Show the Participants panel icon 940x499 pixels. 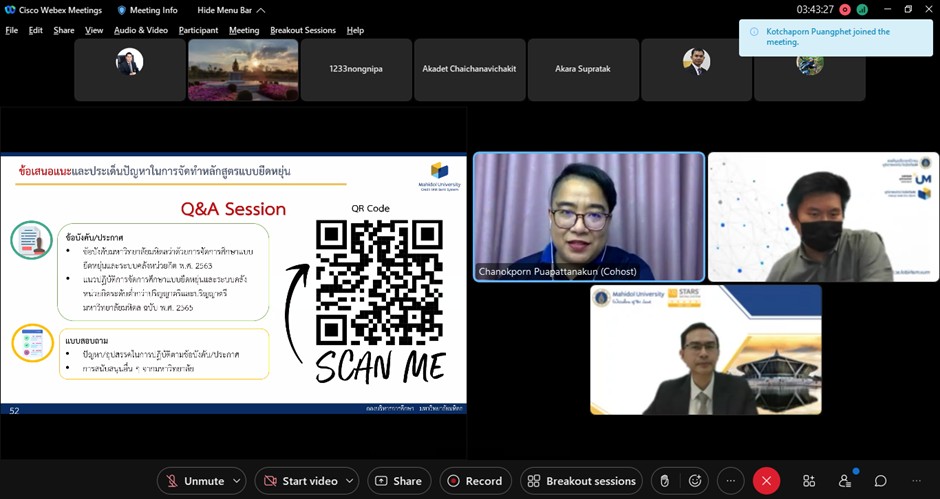pyautogui.click(x=845, y=481)
